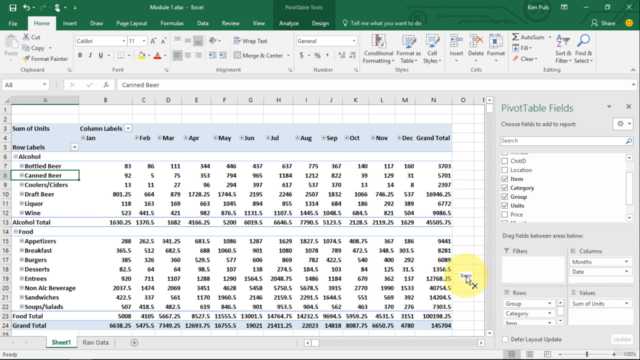Click the zoom slider handle
The height and width of the screenshot is (360, 640).
coord(587,354)
